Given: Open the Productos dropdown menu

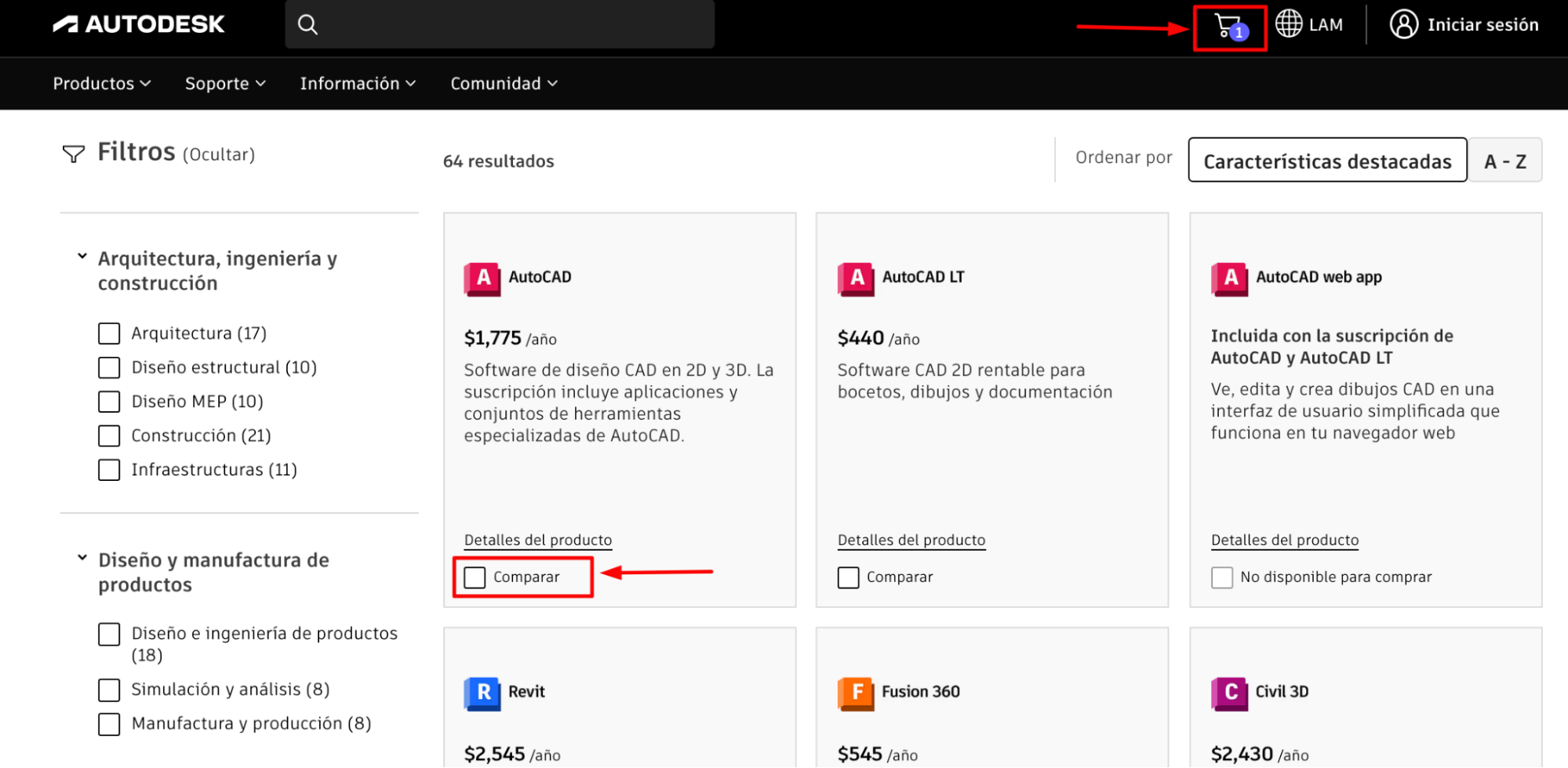Looking at the screenshot, I should tap(102, 83).
